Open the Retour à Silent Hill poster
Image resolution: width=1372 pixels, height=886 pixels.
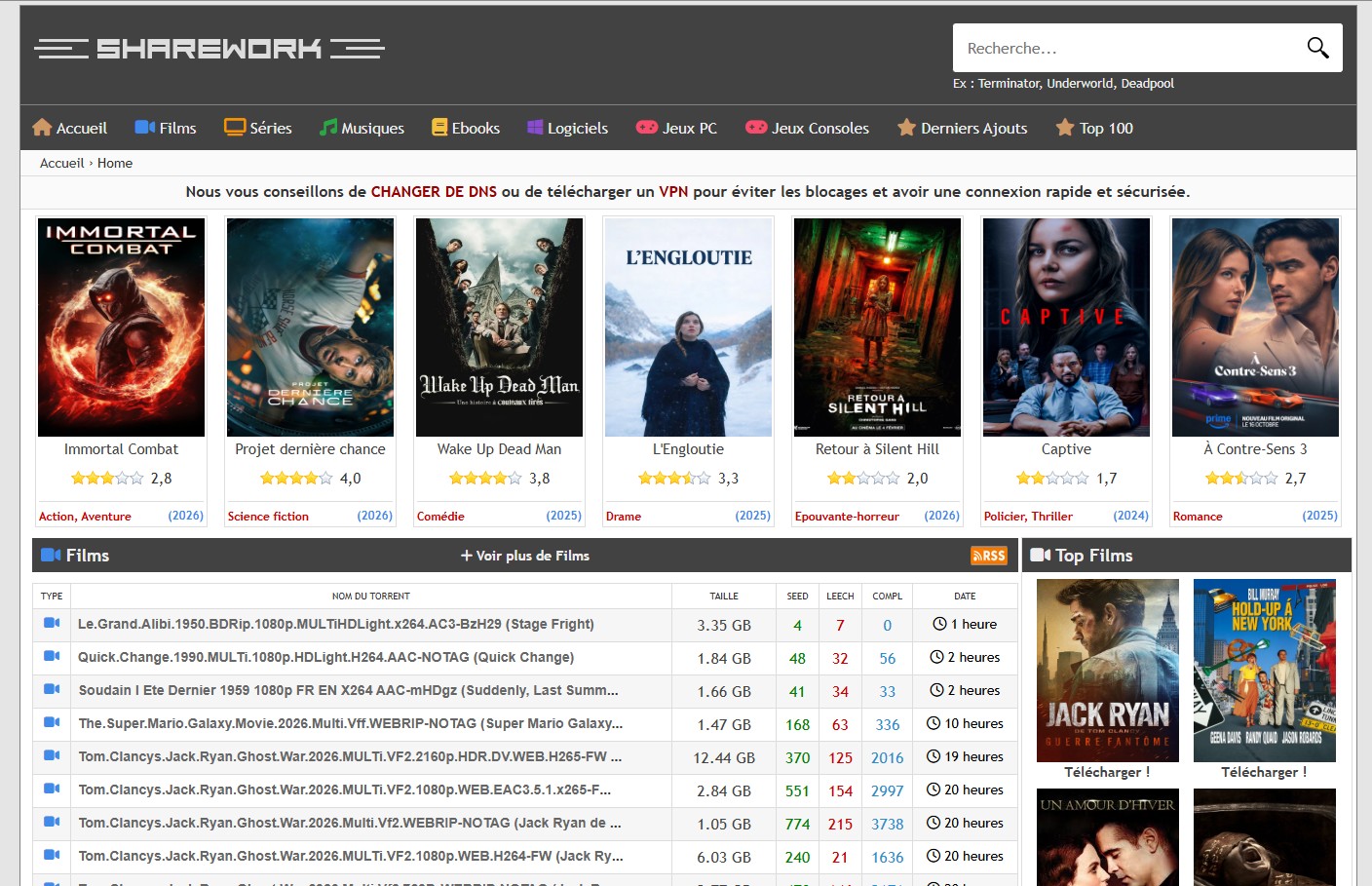coord(877,327)
